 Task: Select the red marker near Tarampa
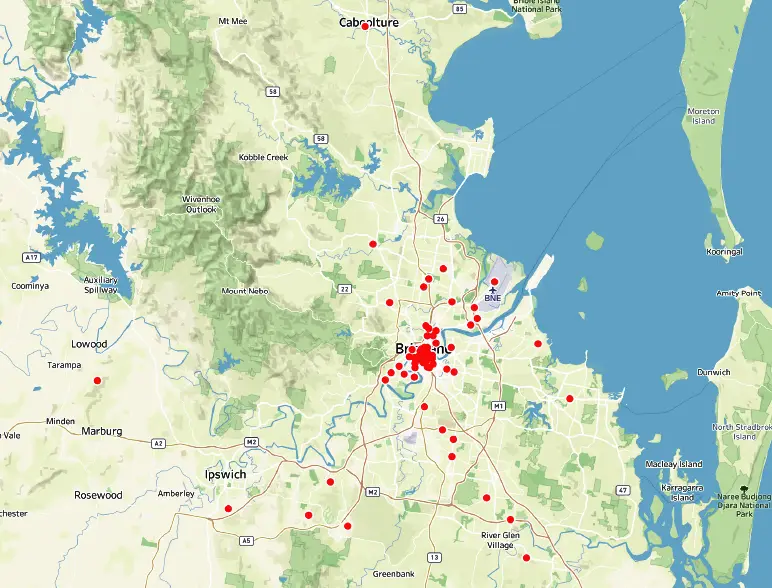click(97, 380)
